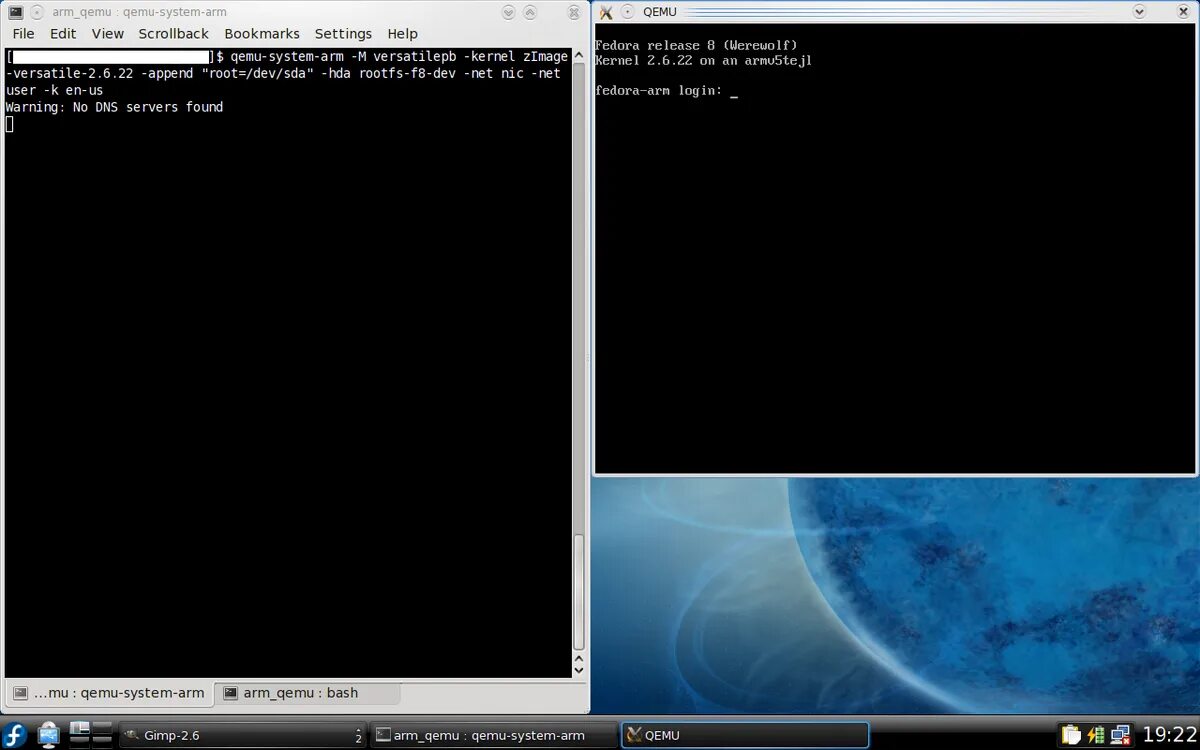Toggle on-all-desktops button in Konsole title bar

click(37, 12)
